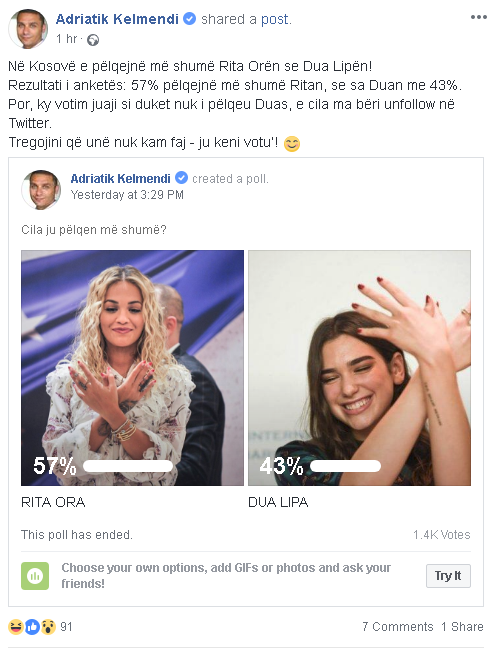Click the Try It button

[x=448, y=576]
